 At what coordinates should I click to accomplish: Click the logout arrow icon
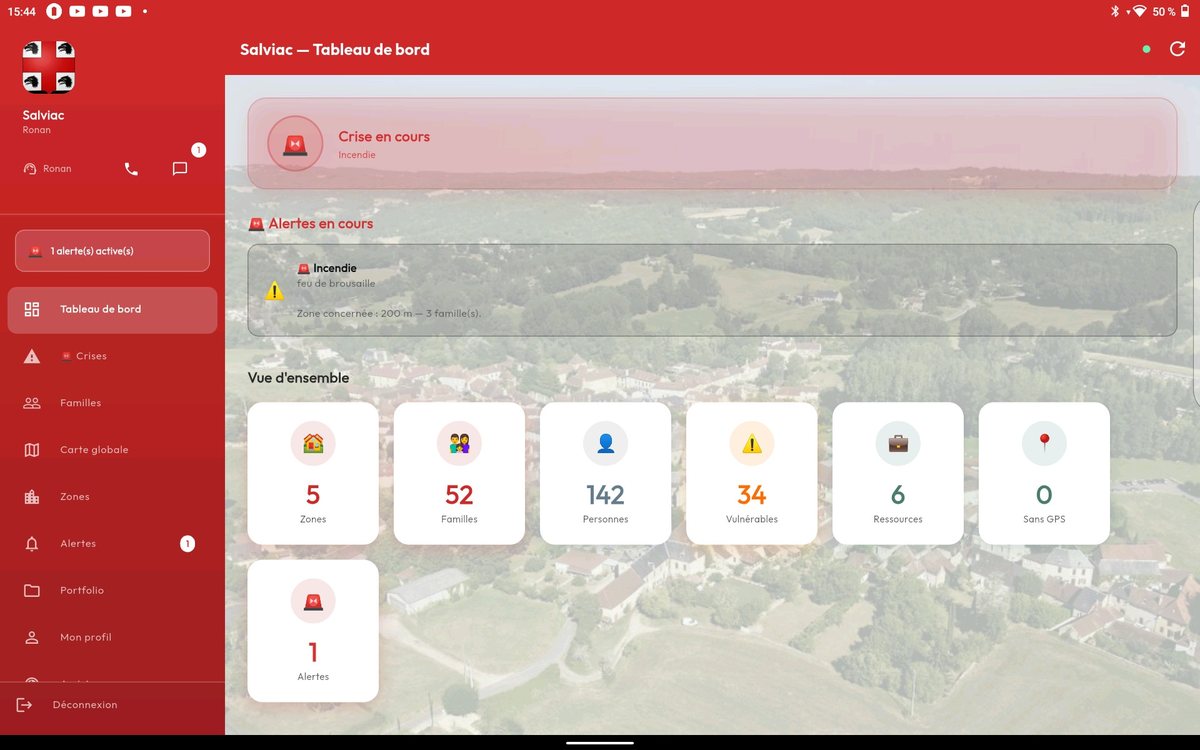(25, 705)
